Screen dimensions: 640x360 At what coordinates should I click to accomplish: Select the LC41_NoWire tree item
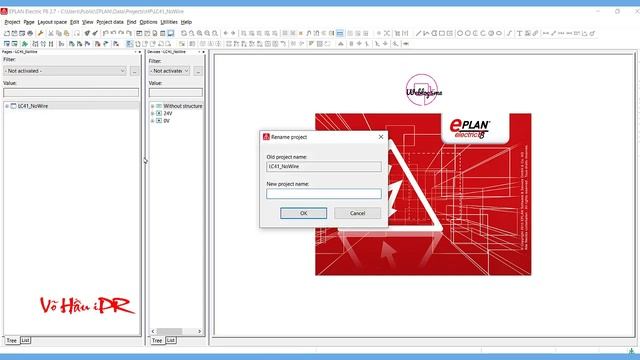click(x=33, y=106)
